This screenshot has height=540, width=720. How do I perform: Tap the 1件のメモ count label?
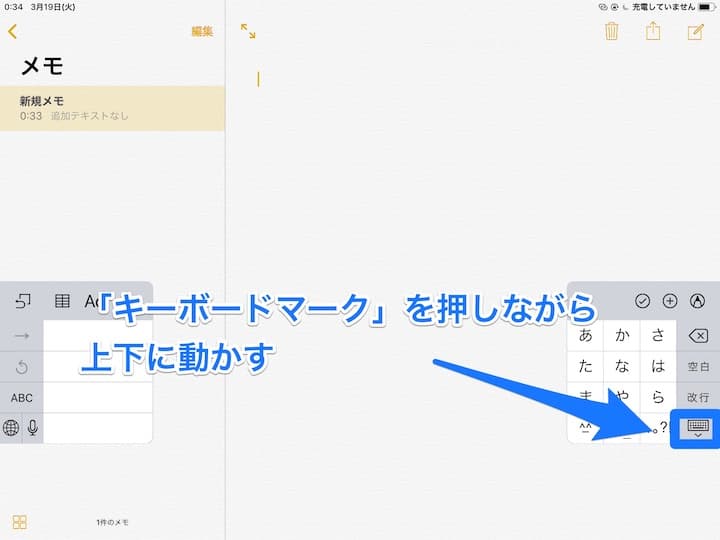click(112, 523)
